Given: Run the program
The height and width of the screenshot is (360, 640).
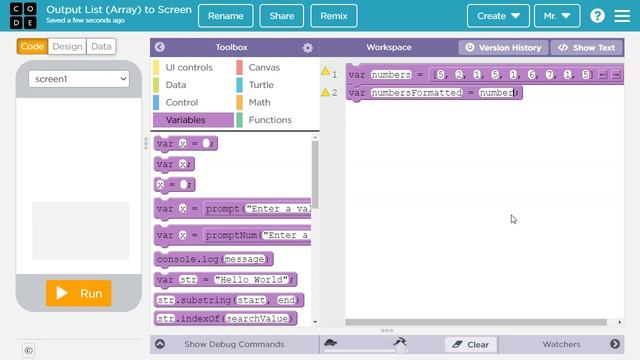Looking at the screenshot, I should 79,293.
